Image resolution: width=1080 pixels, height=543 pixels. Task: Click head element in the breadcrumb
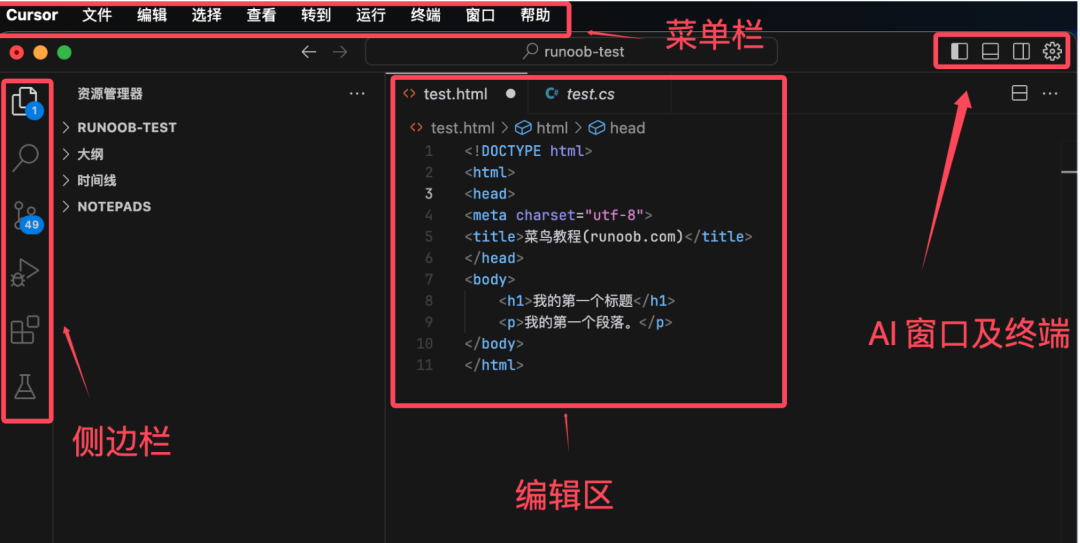(617, 128)
